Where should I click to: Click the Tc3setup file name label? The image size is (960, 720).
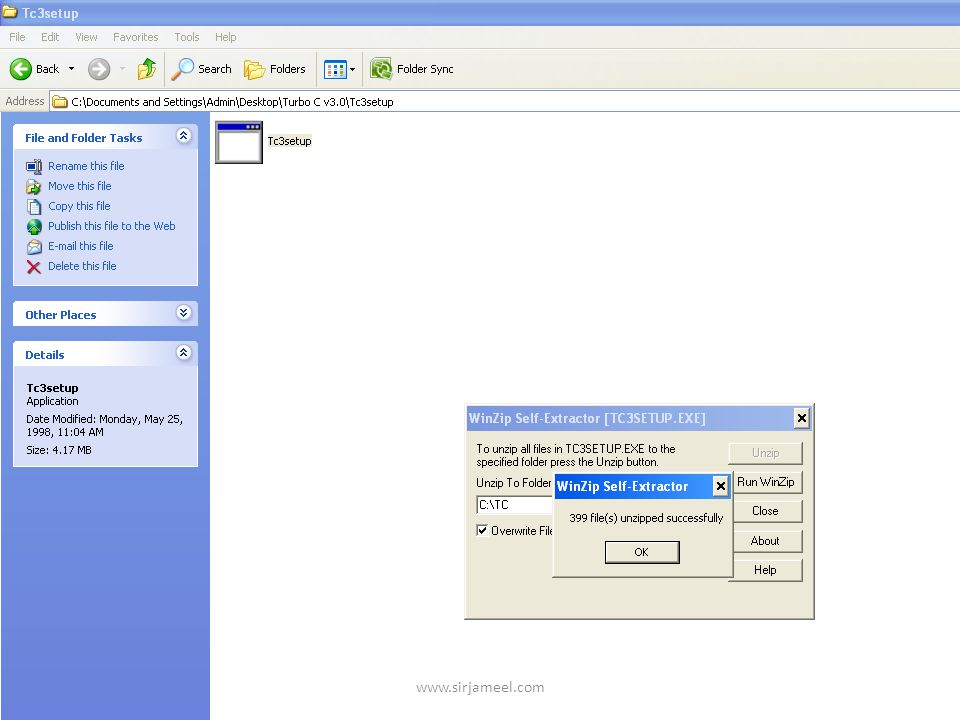[x=289, y=141]
